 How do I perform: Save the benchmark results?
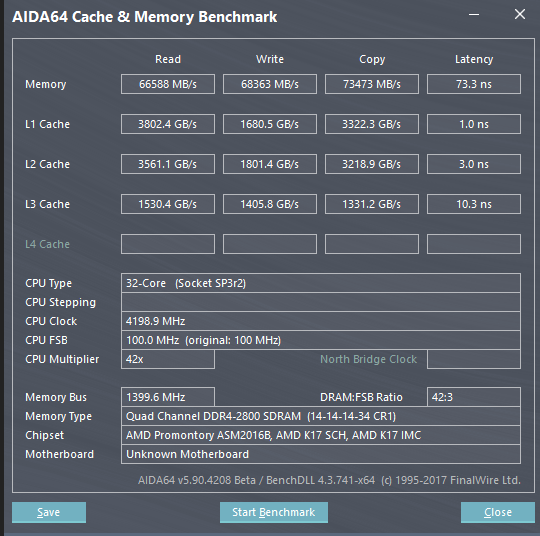49,512
